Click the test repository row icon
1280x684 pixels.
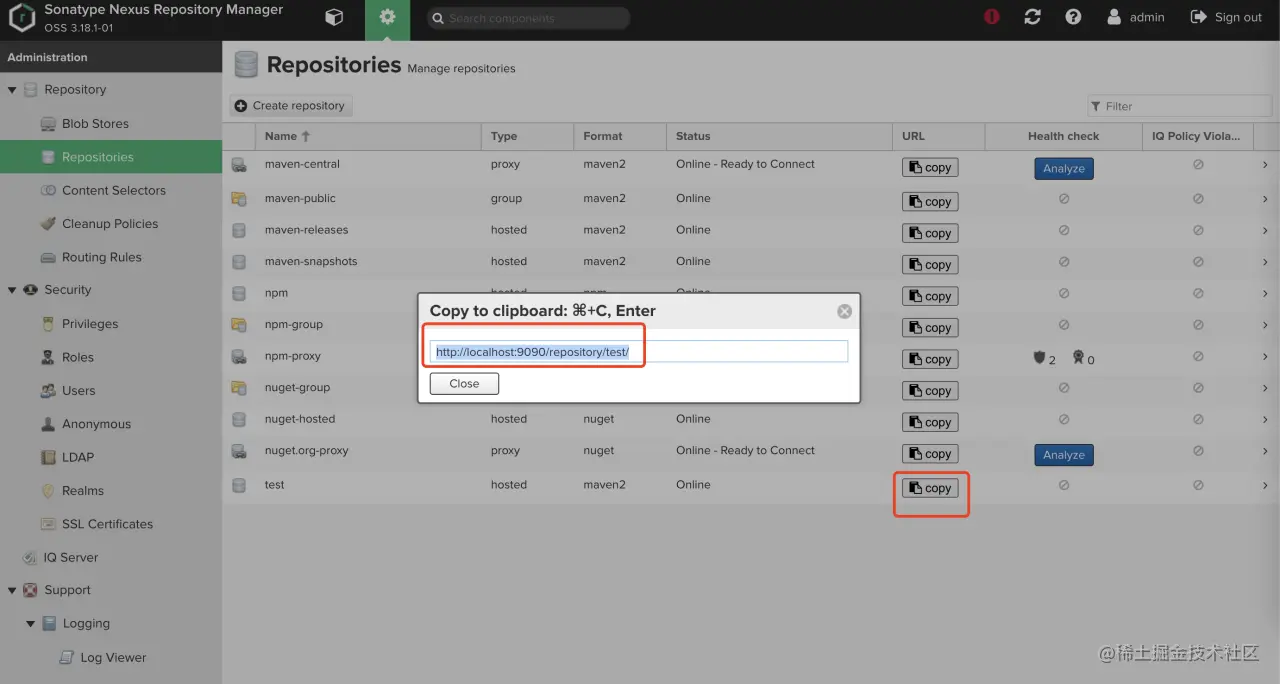pos(239,485)
